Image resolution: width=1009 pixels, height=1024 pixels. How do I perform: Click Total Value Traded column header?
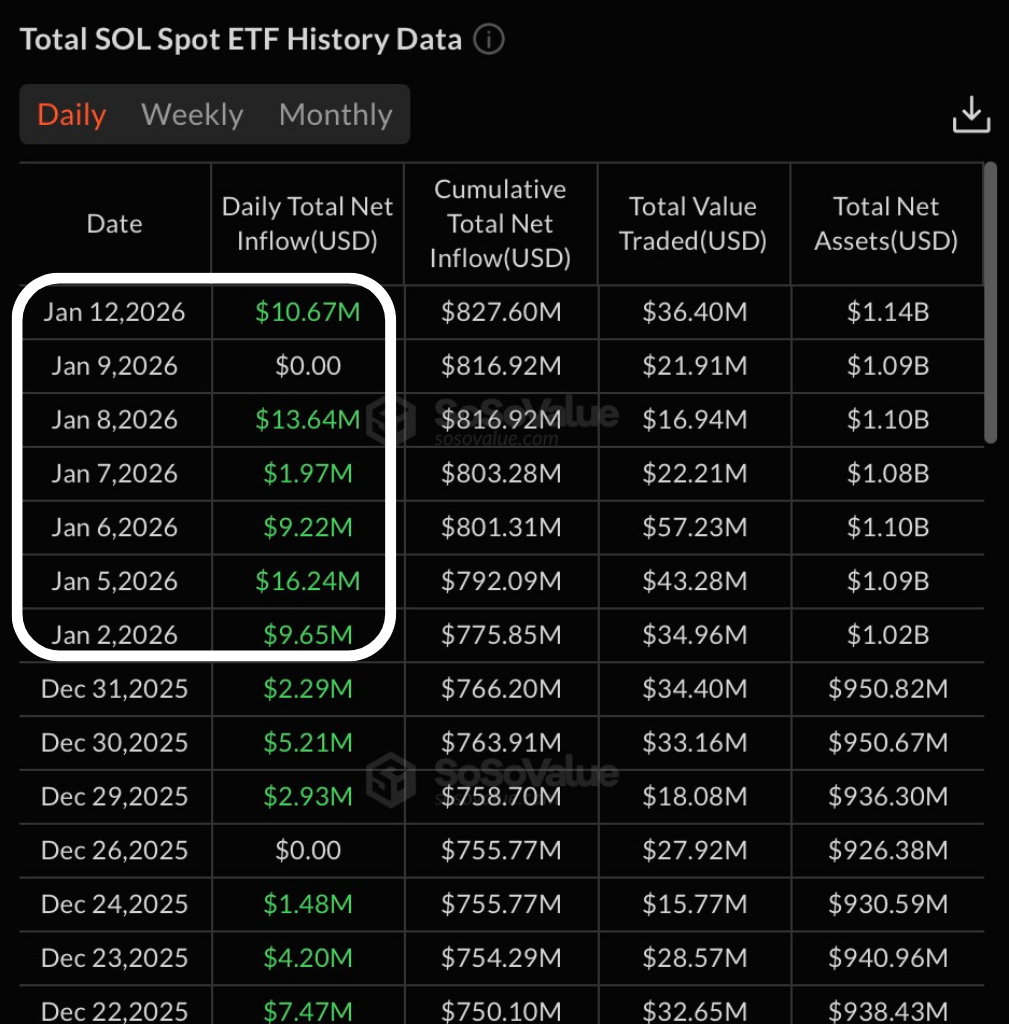coord(693,224)
